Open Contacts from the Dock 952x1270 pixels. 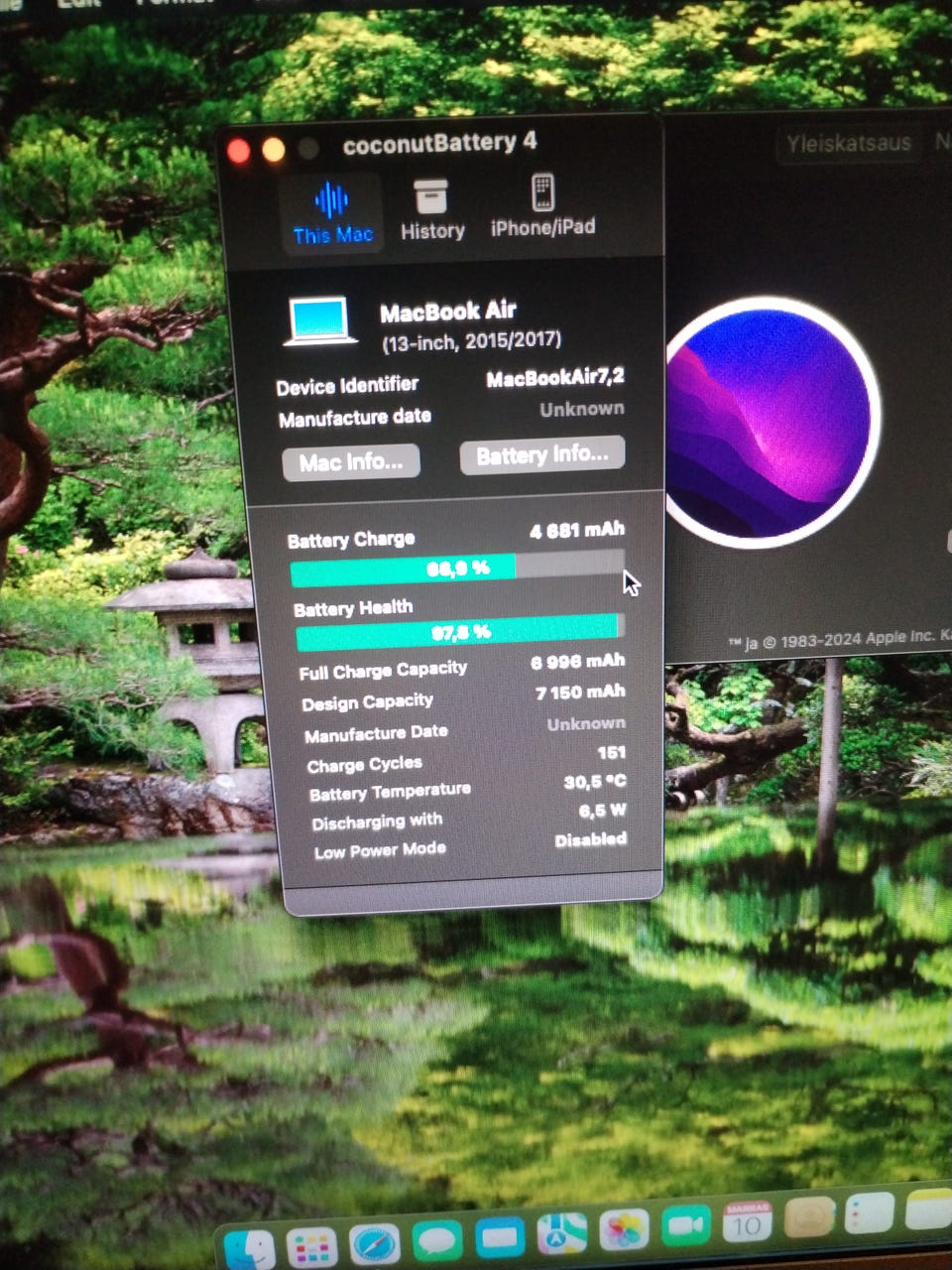point(810,1217)
